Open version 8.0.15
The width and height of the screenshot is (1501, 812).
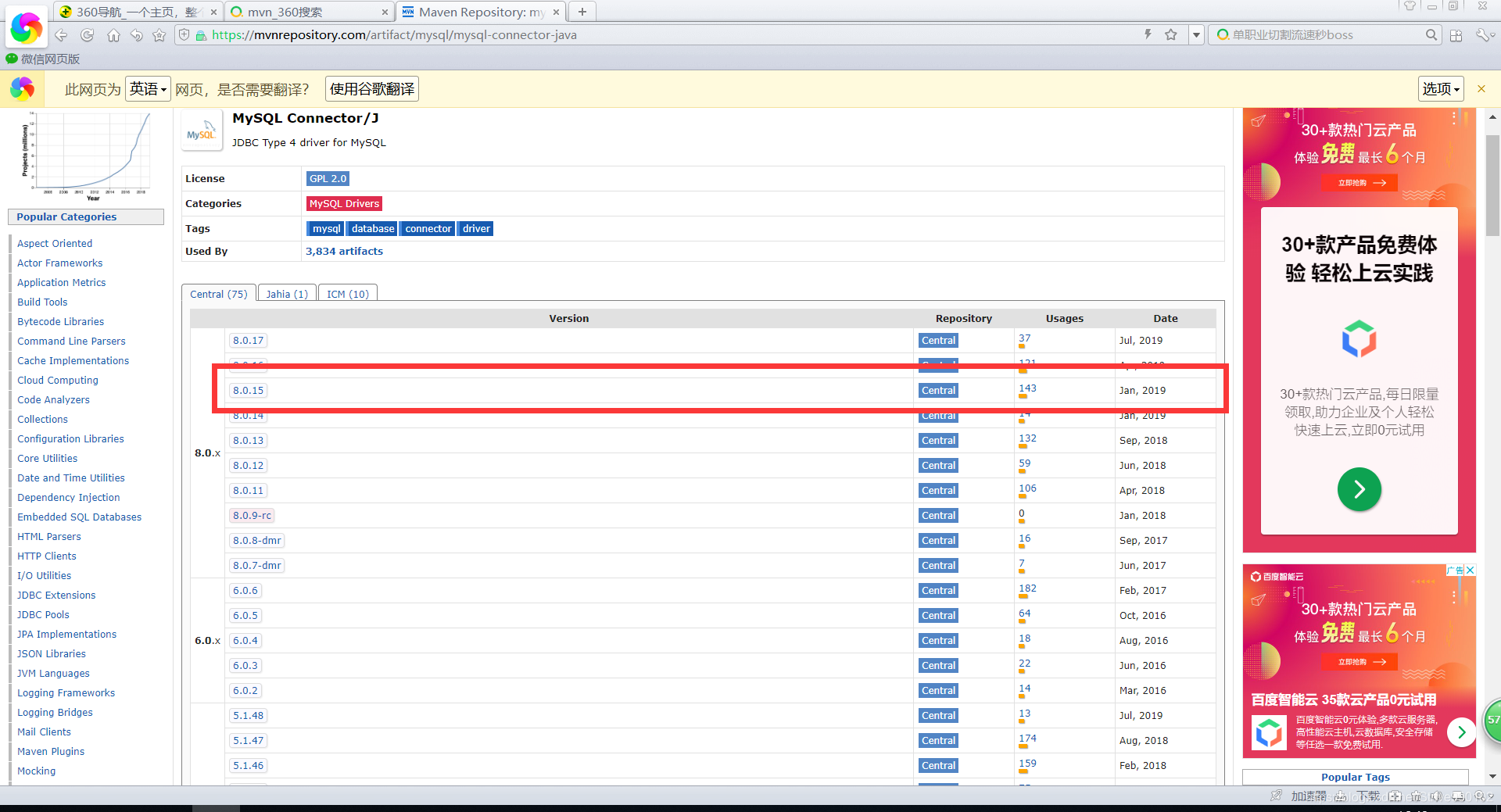coord(248,391)
